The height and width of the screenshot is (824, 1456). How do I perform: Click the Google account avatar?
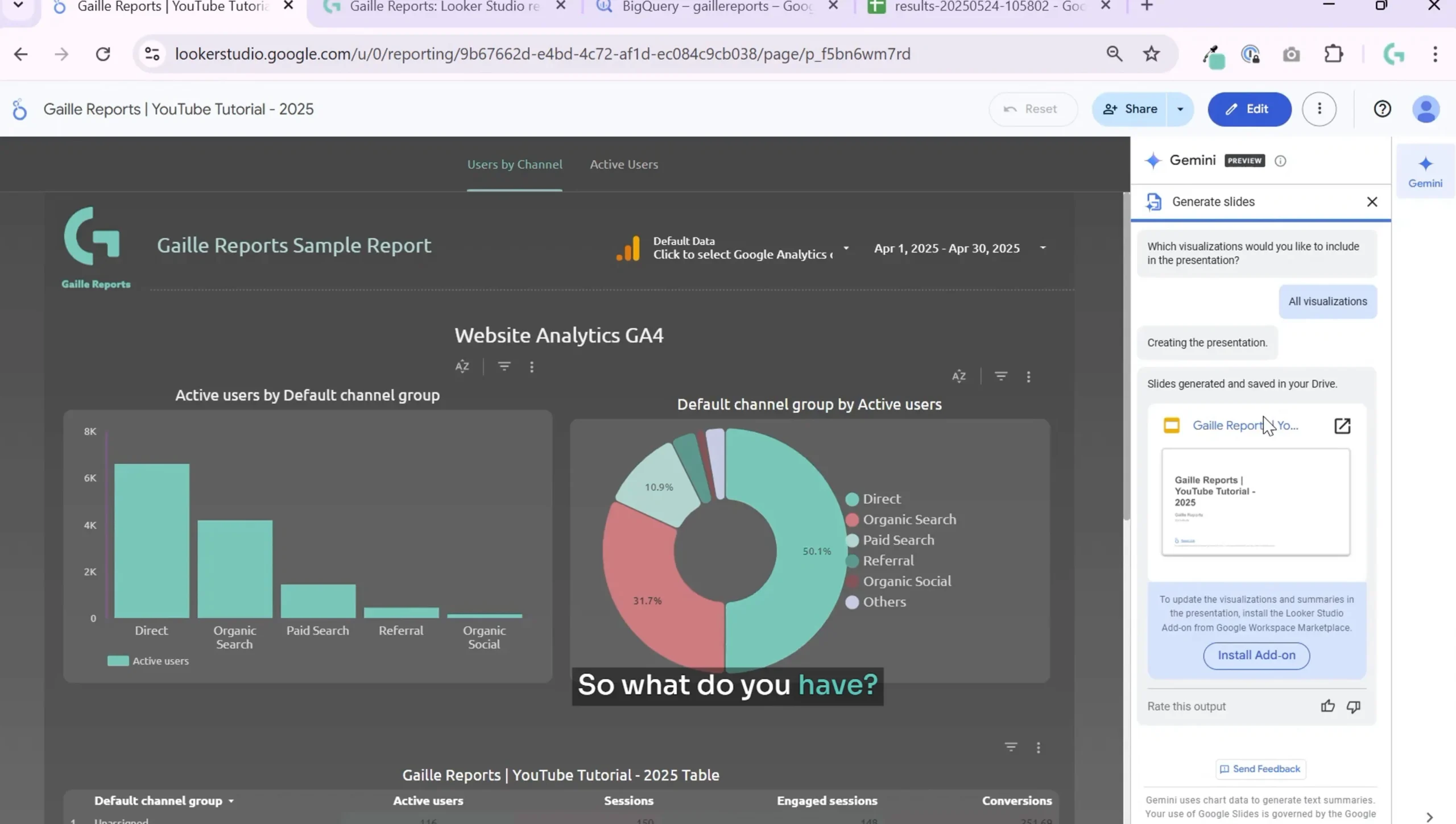(1426, 109)
